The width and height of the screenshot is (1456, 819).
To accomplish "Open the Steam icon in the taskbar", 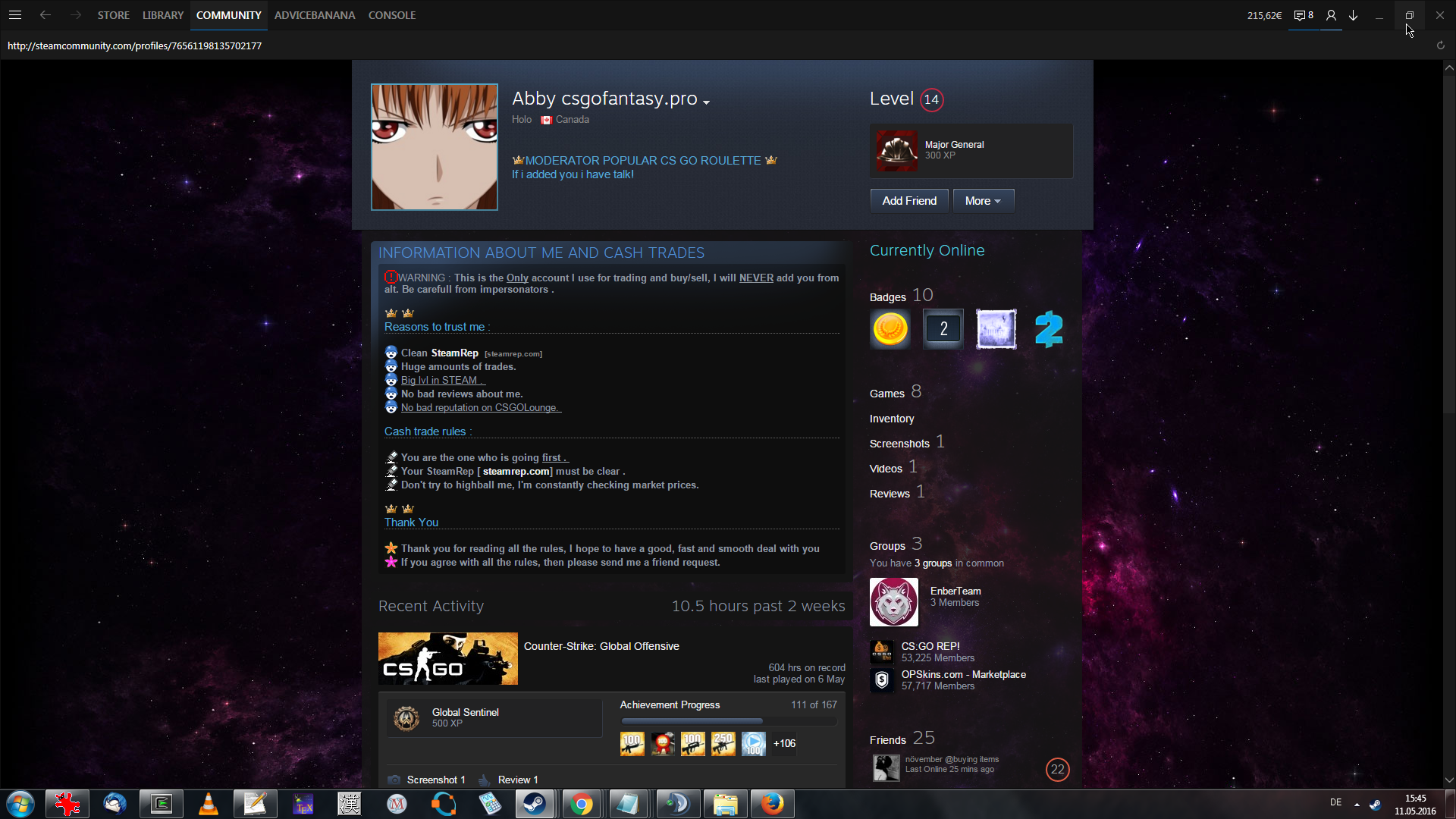I will click(x=535, y=804).
